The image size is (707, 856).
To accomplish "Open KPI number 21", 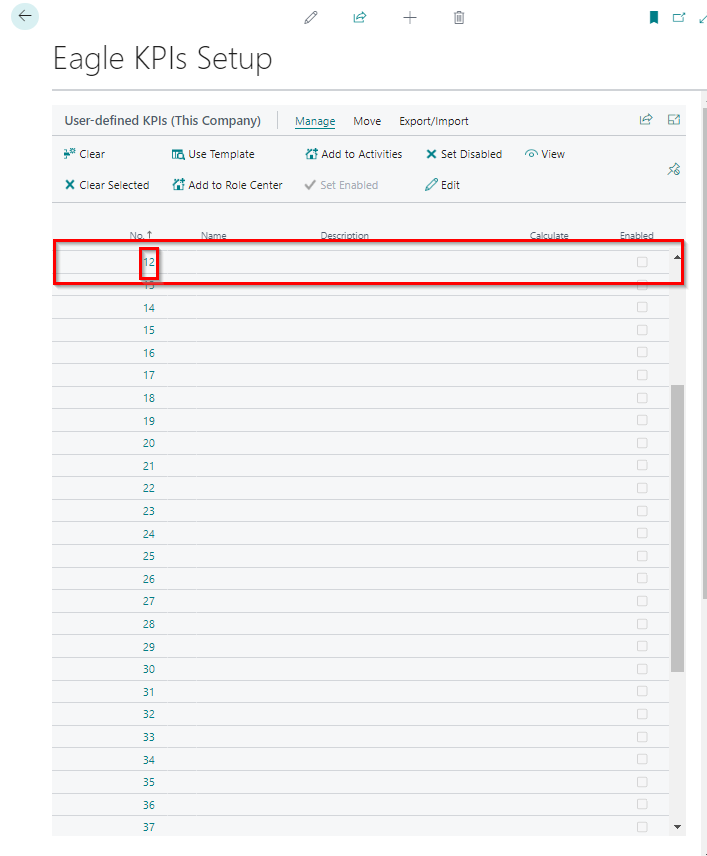I will coord(149,466).
